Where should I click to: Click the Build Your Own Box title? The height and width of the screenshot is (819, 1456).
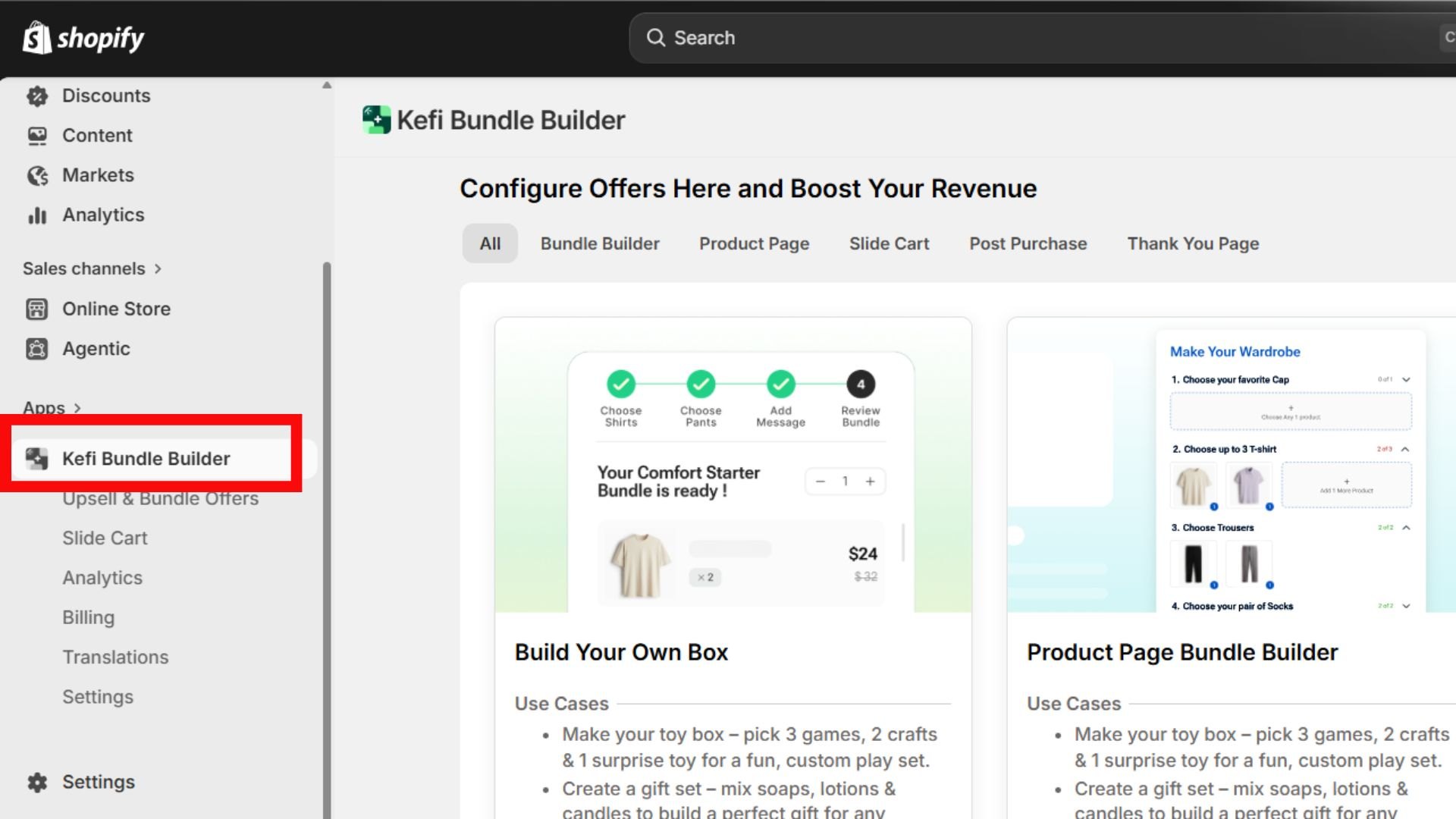coord(621,652)
